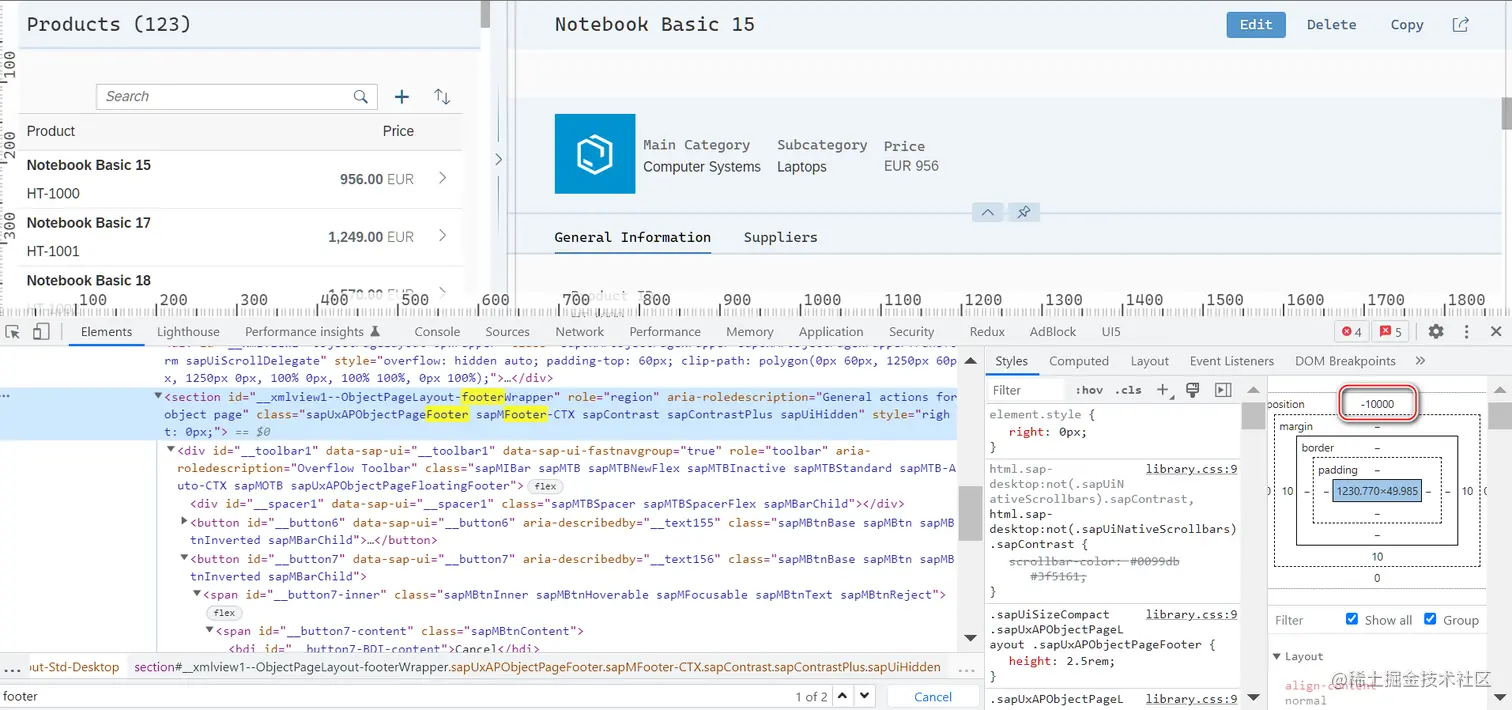Click the 1230.770×49.985 content box
Image resolution: width=1512 pixels, height=710 pixels.
[x=1377, y=491]
